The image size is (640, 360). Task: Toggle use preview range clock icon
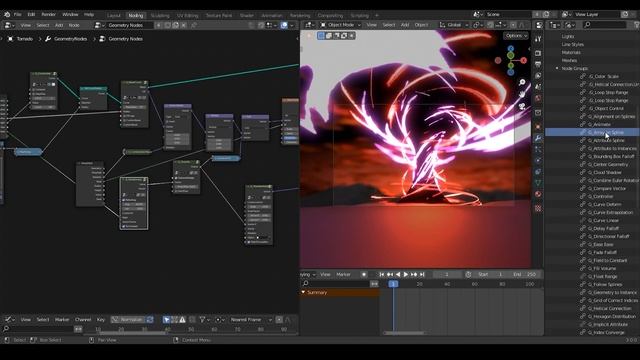468,274
